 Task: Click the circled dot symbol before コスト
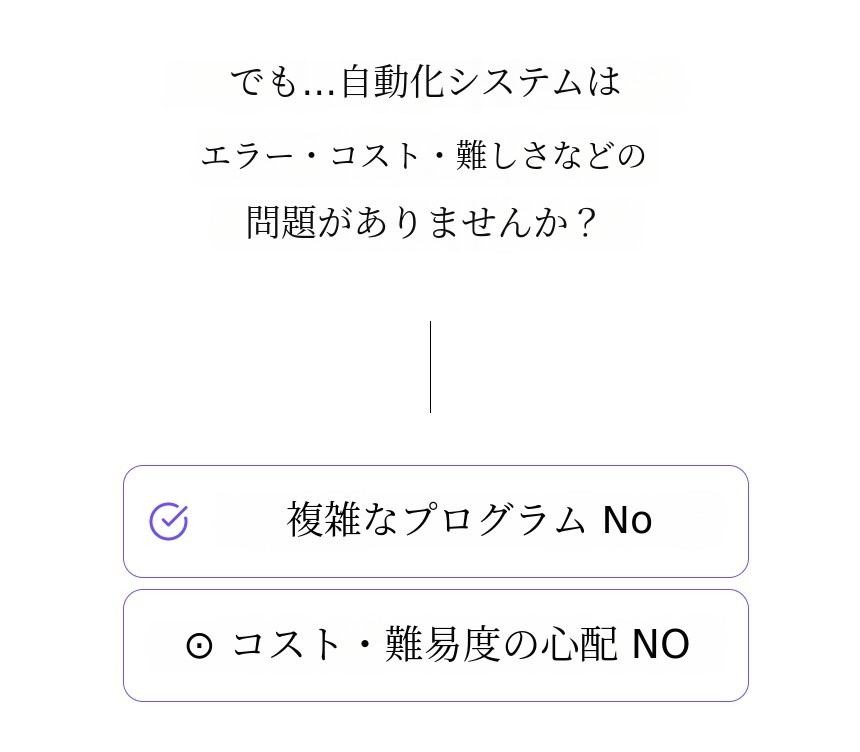pos(199,646)
